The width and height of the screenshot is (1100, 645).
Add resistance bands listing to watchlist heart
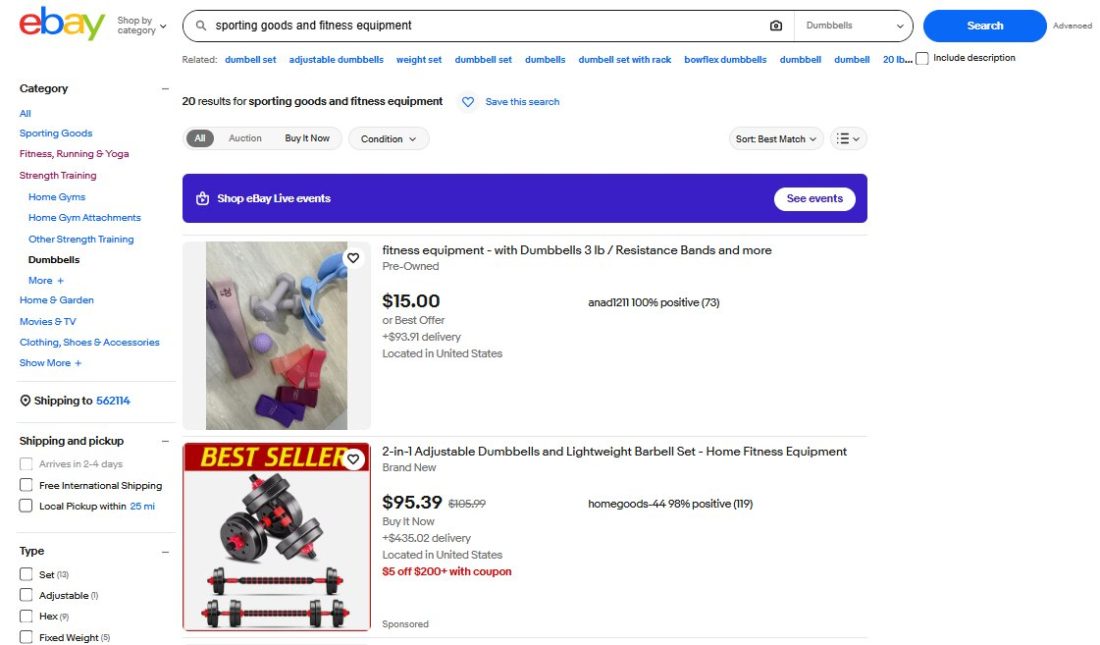pos(353,258)
